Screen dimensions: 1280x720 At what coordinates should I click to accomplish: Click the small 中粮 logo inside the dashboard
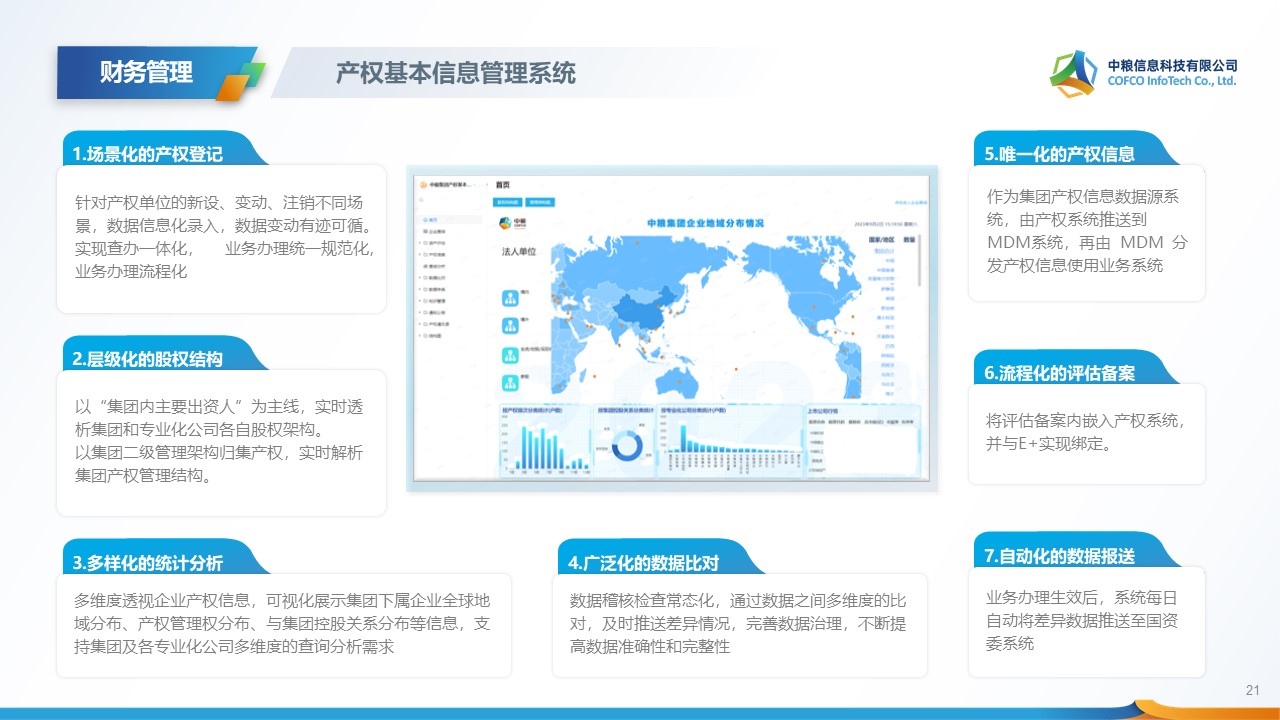point(506,223)
